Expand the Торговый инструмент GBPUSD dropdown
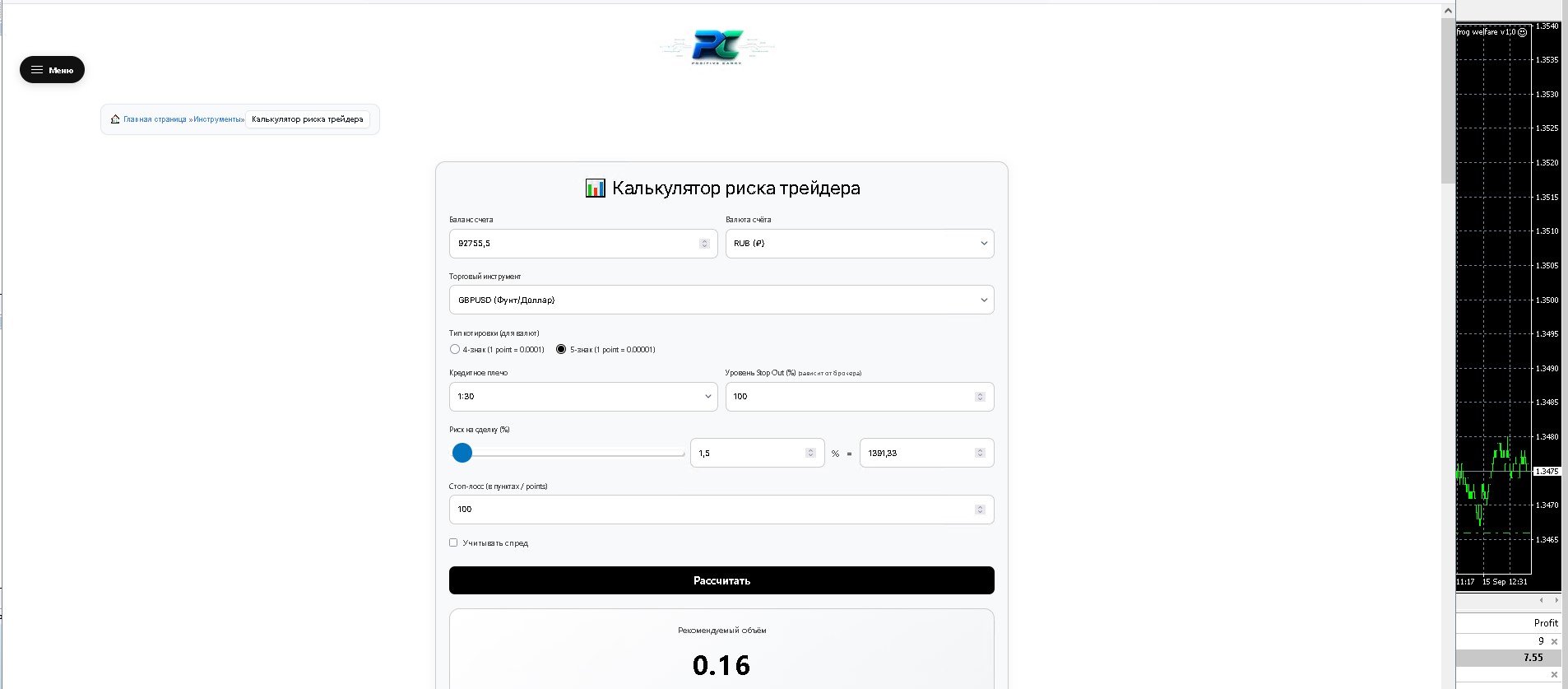 (x=721, y=300)
